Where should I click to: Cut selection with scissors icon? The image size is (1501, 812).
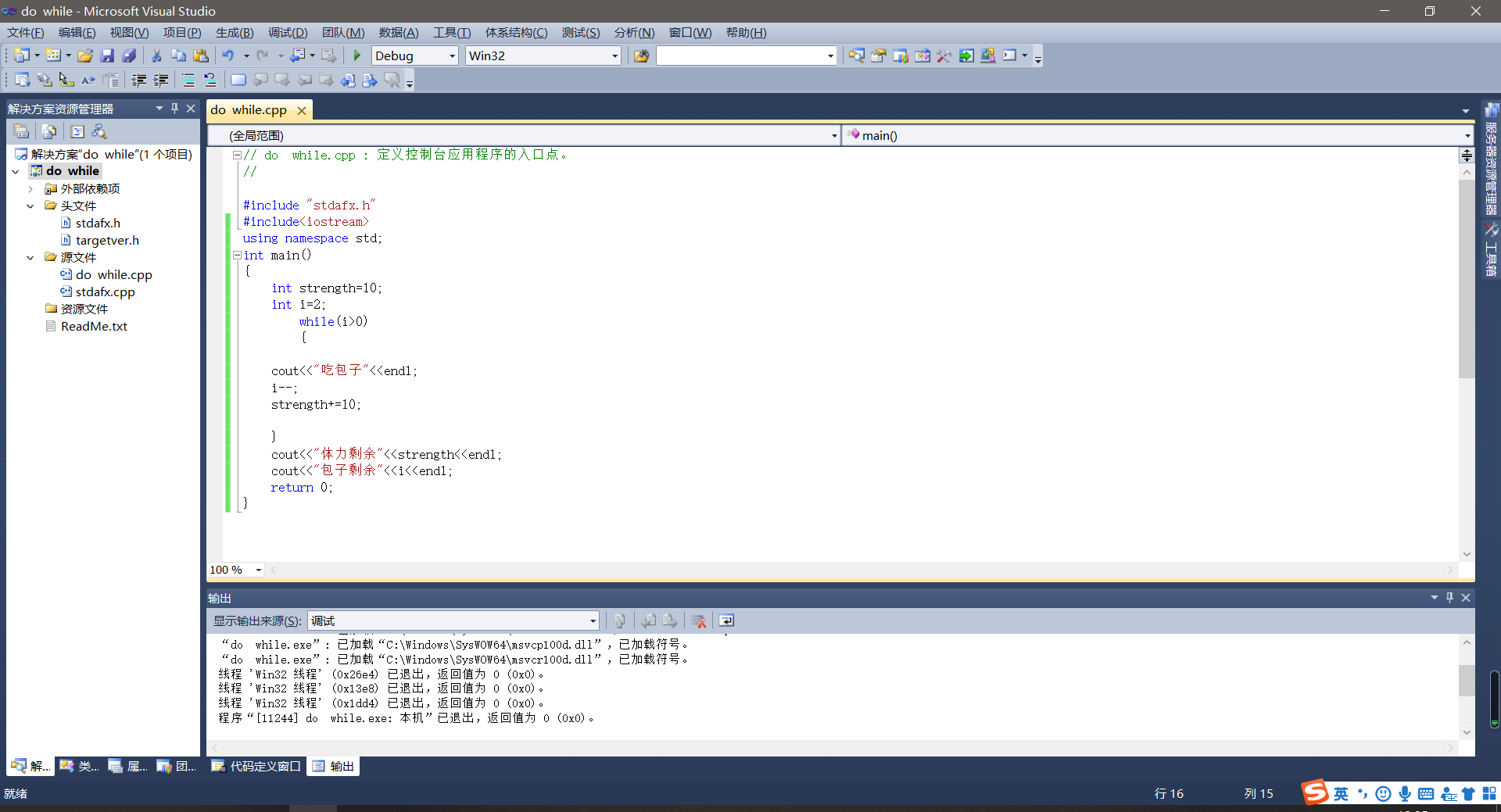tap(156, 55)
